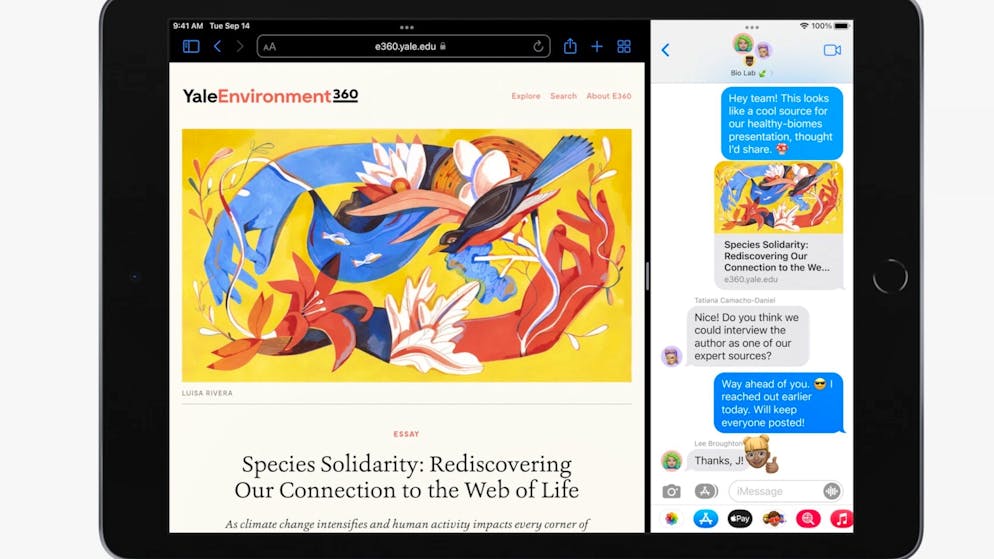Open Yale Environment 360 home logo
Viewport: 994px width, 559px height.
coord(271,96)
